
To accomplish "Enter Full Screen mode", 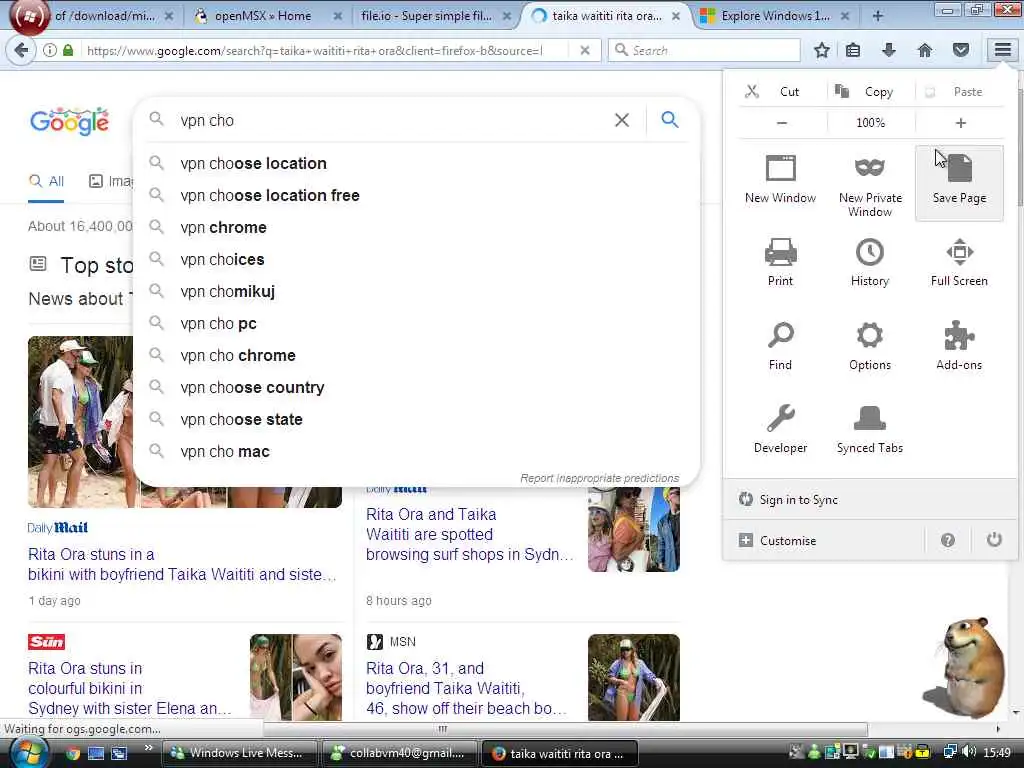I will 959,263.
